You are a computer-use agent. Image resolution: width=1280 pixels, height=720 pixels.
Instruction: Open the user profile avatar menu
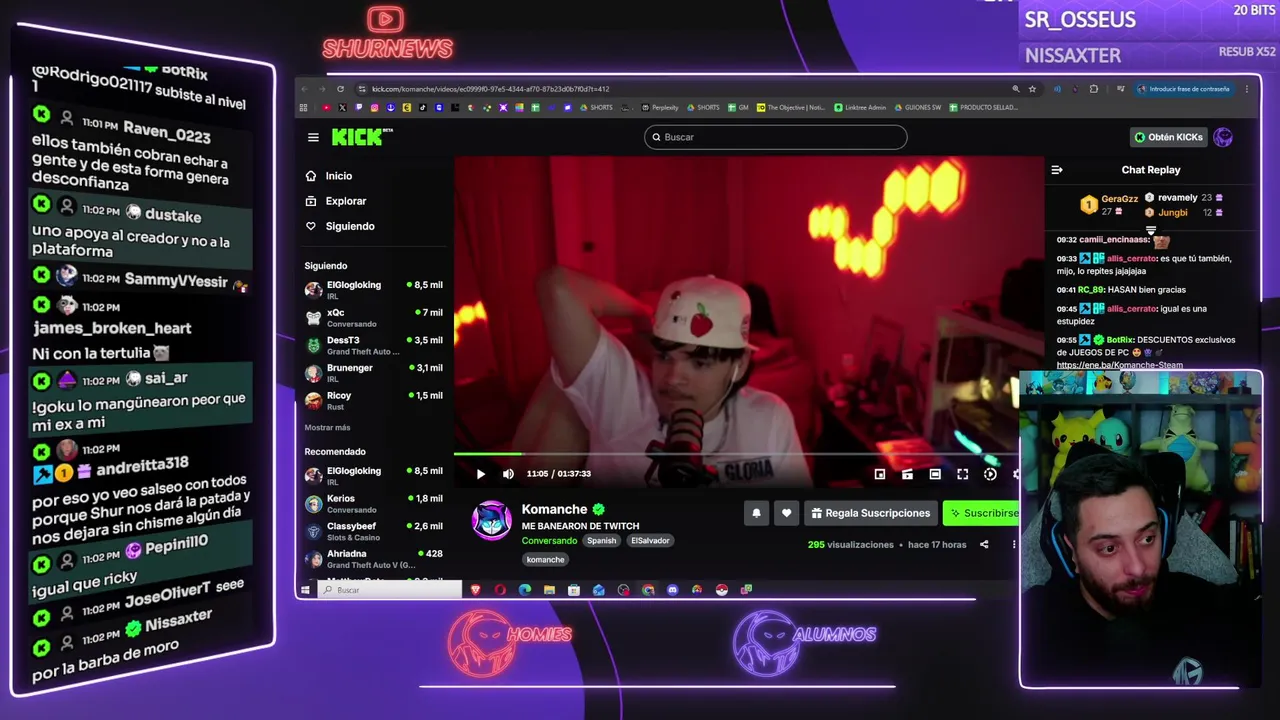coord(1223,137)
